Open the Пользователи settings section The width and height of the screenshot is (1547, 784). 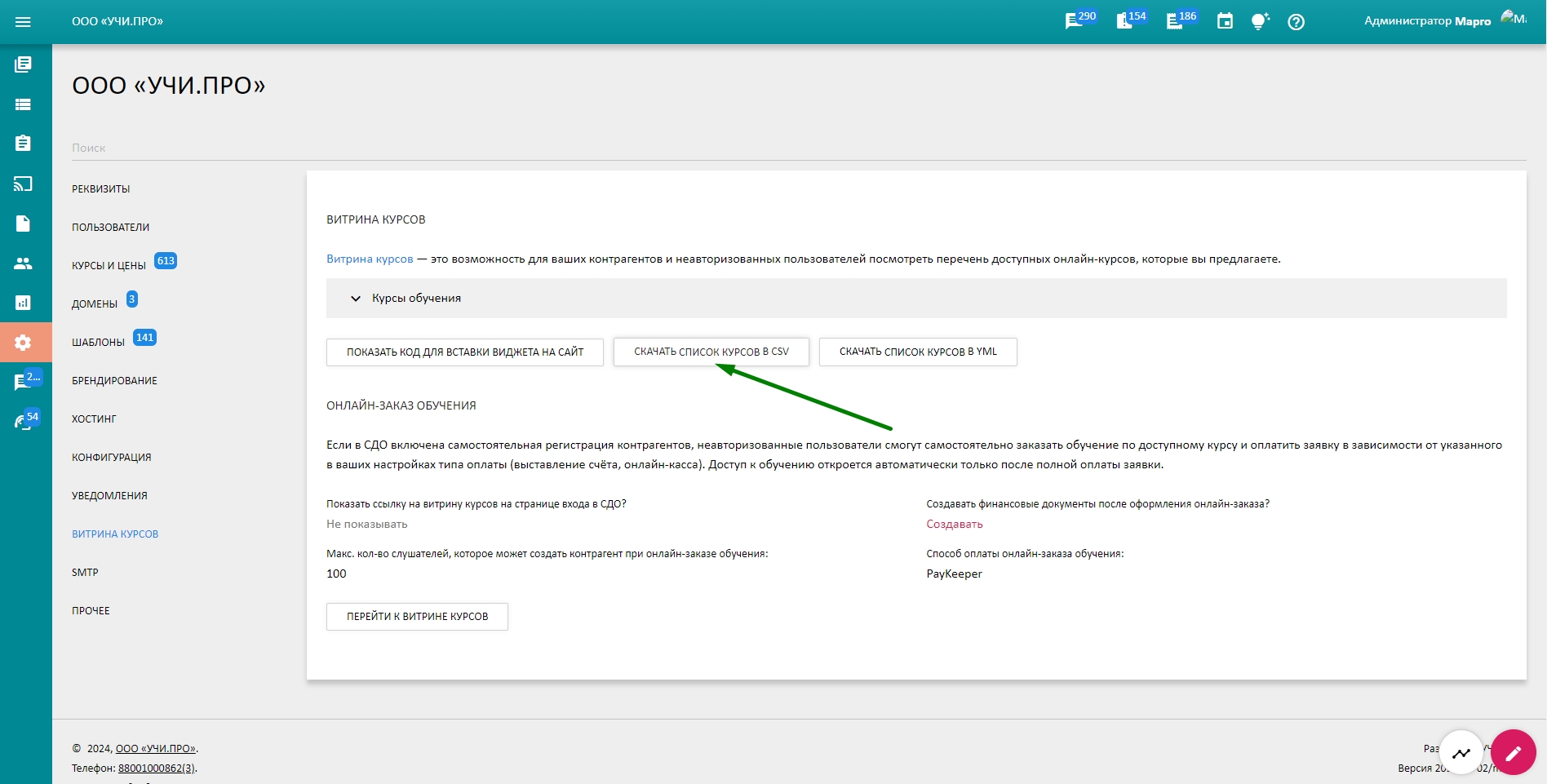[111, 227]
